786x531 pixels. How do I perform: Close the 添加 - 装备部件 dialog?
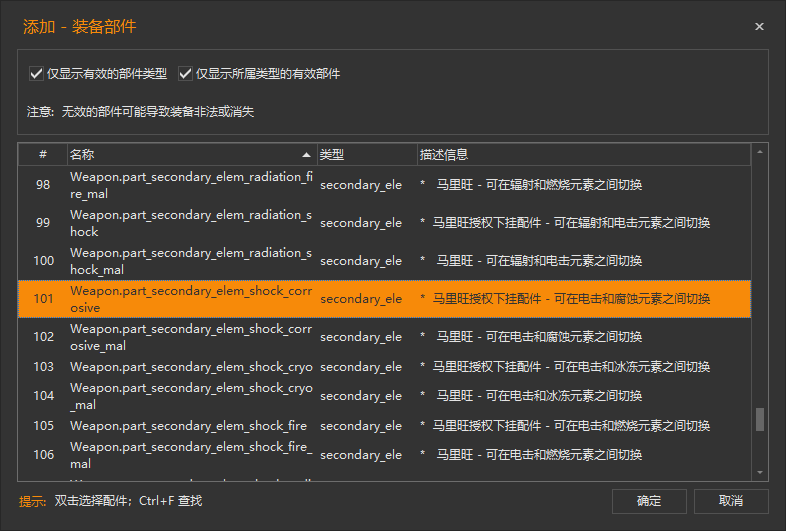[759, 27]
